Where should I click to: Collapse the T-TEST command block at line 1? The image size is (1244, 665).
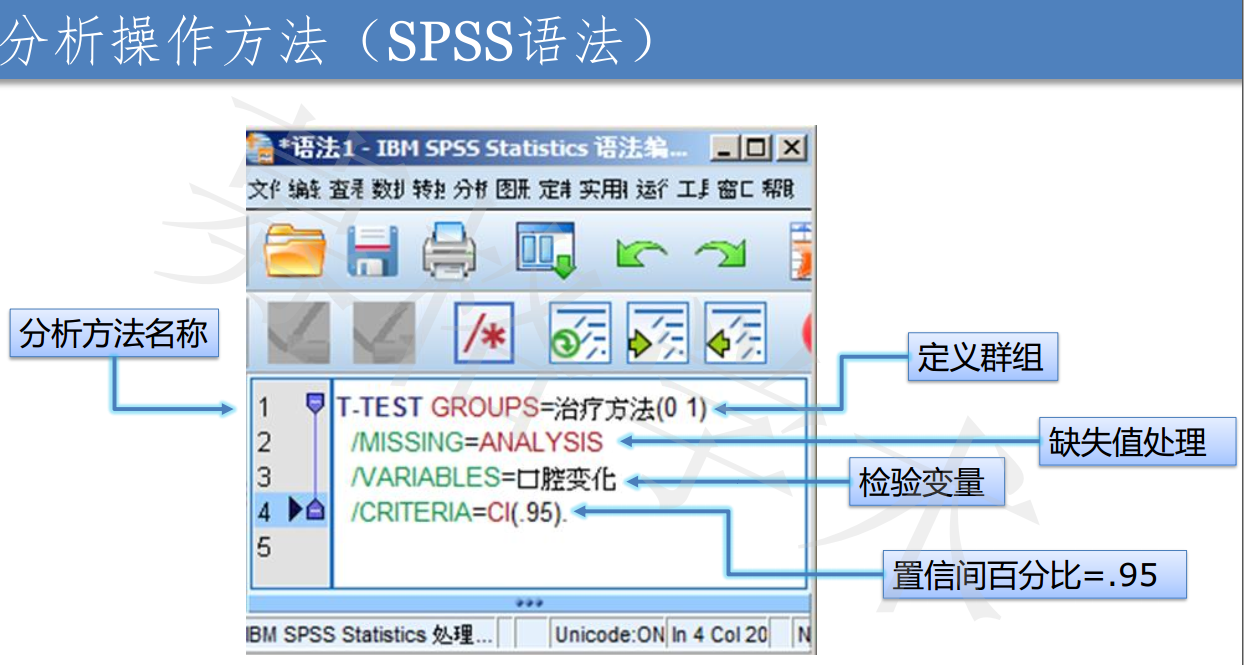click(x=315, y=404)
